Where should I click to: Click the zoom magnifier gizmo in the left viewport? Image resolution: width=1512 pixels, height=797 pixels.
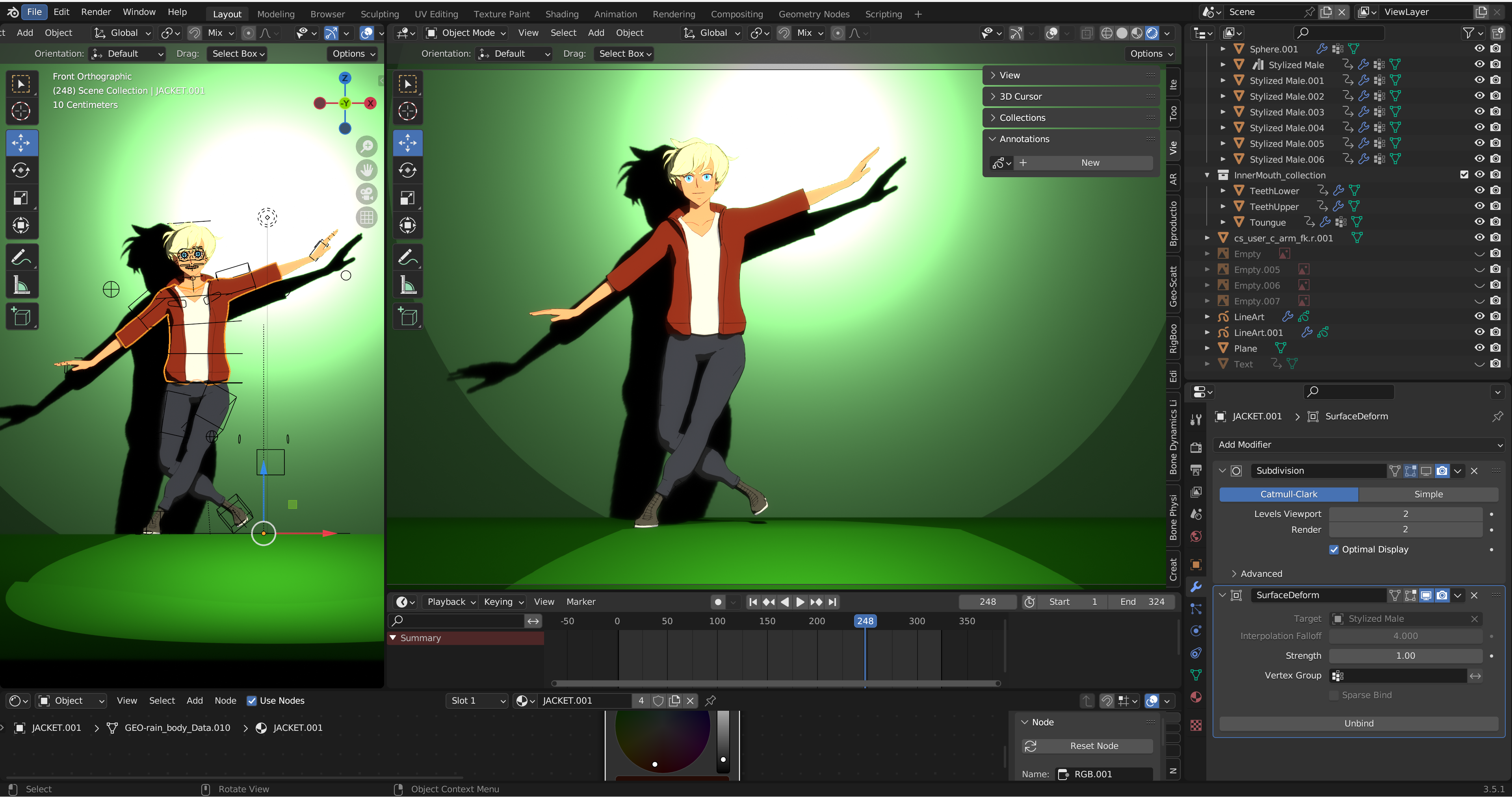coord(367,146)
